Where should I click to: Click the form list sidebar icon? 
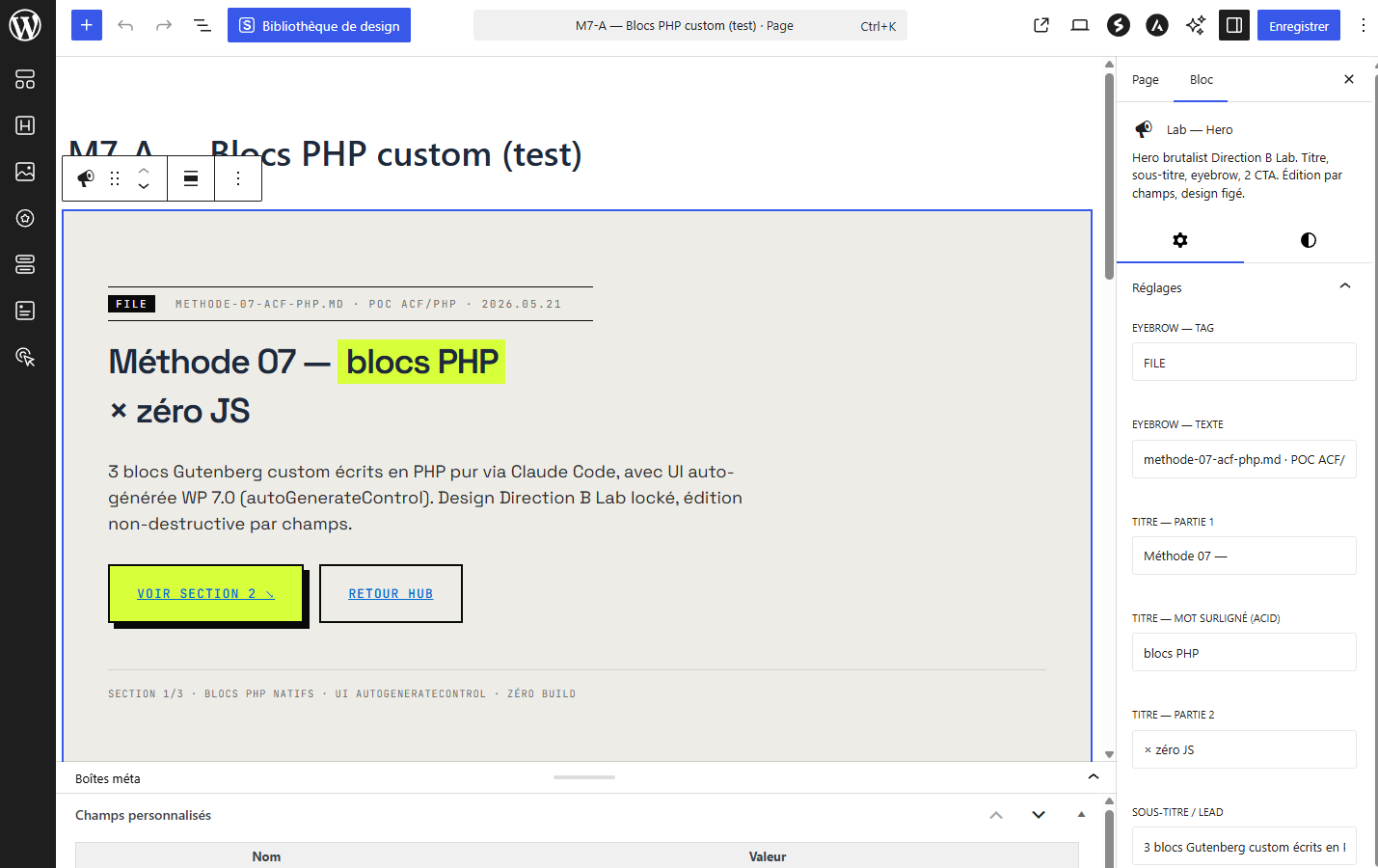[x=25, y=311]
